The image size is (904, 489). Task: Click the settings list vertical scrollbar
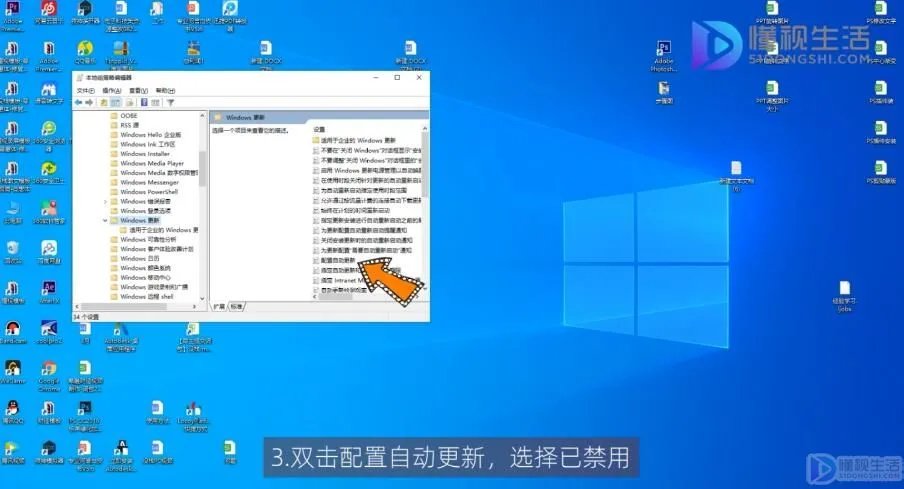pos(425,164)
